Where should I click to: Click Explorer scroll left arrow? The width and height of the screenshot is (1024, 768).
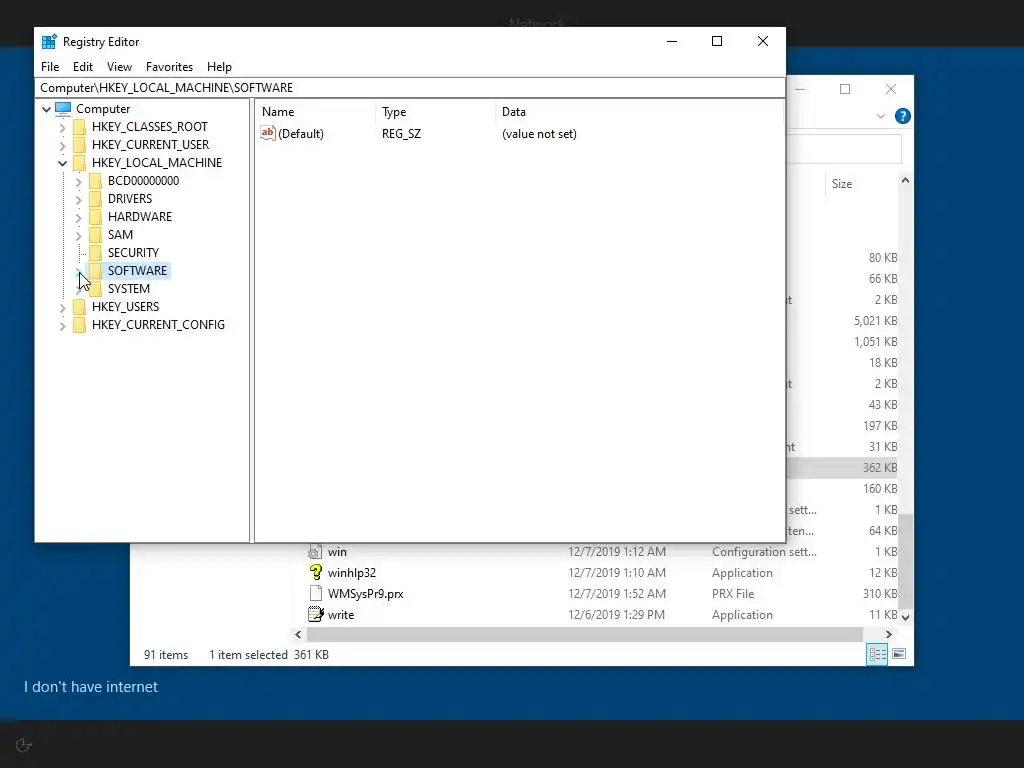[298, 634]
